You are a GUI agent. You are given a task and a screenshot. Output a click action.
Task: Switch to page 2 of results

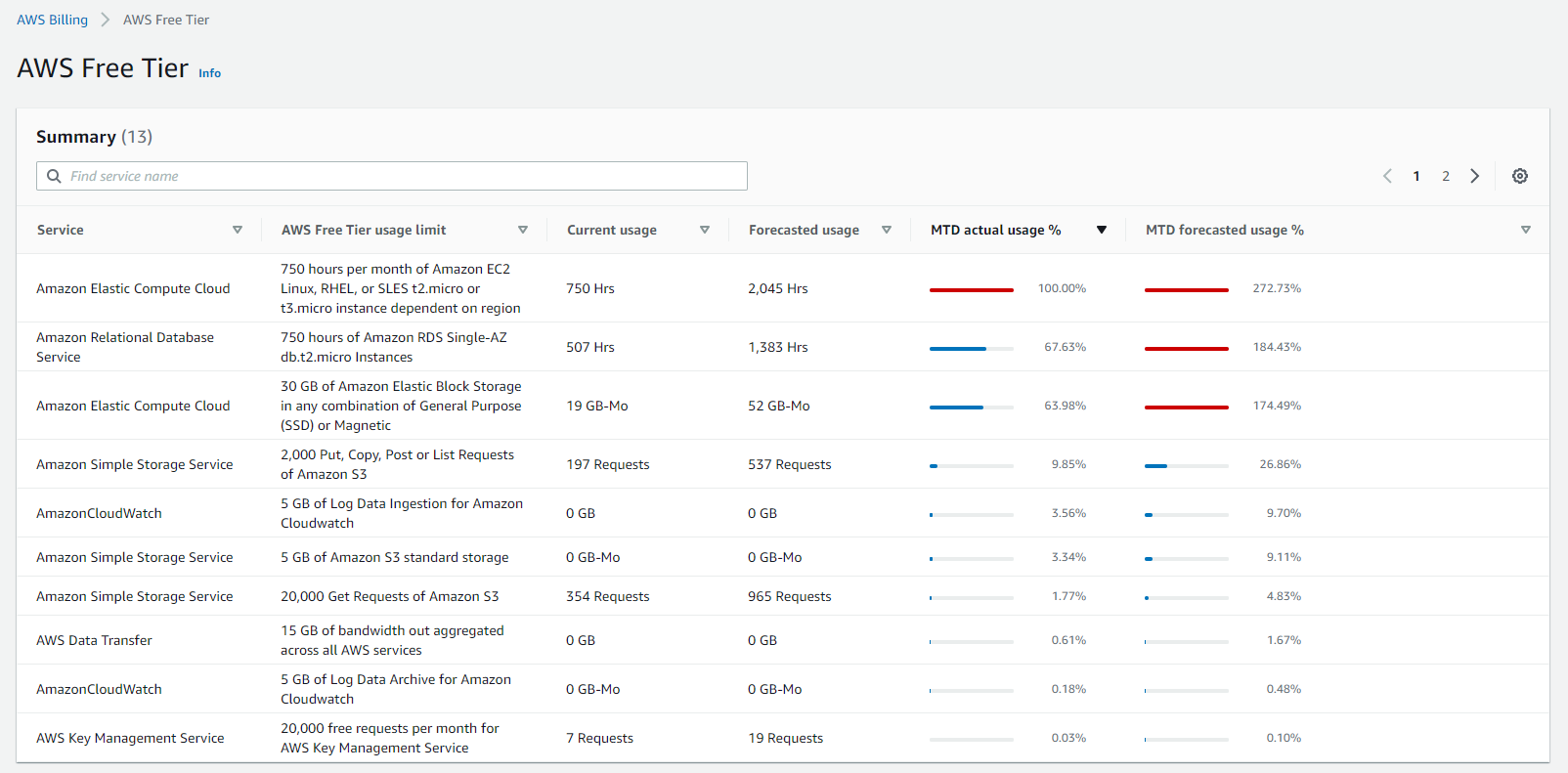pyautogui.click(x=1446, y=176)
